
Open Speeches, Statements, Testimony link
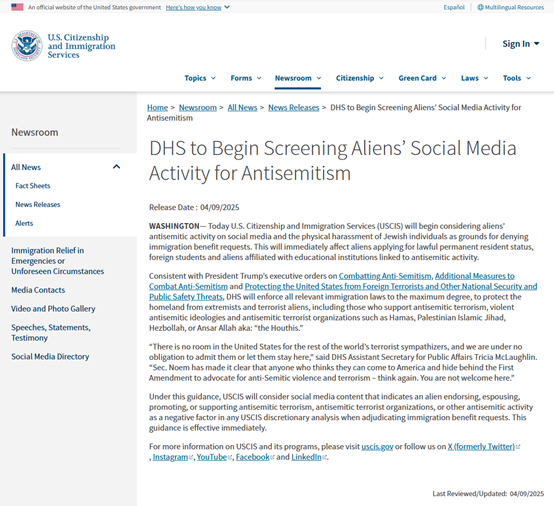[51, 333]
